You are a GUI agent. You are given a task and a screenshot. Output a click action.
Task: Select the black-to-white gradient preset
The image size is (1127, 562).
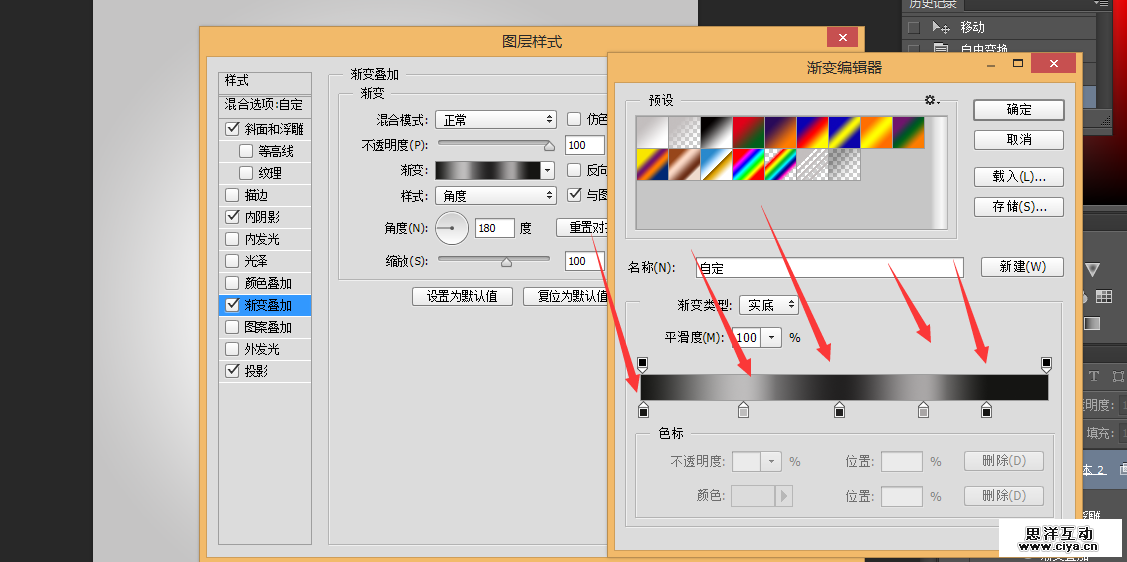pos(716,132)
